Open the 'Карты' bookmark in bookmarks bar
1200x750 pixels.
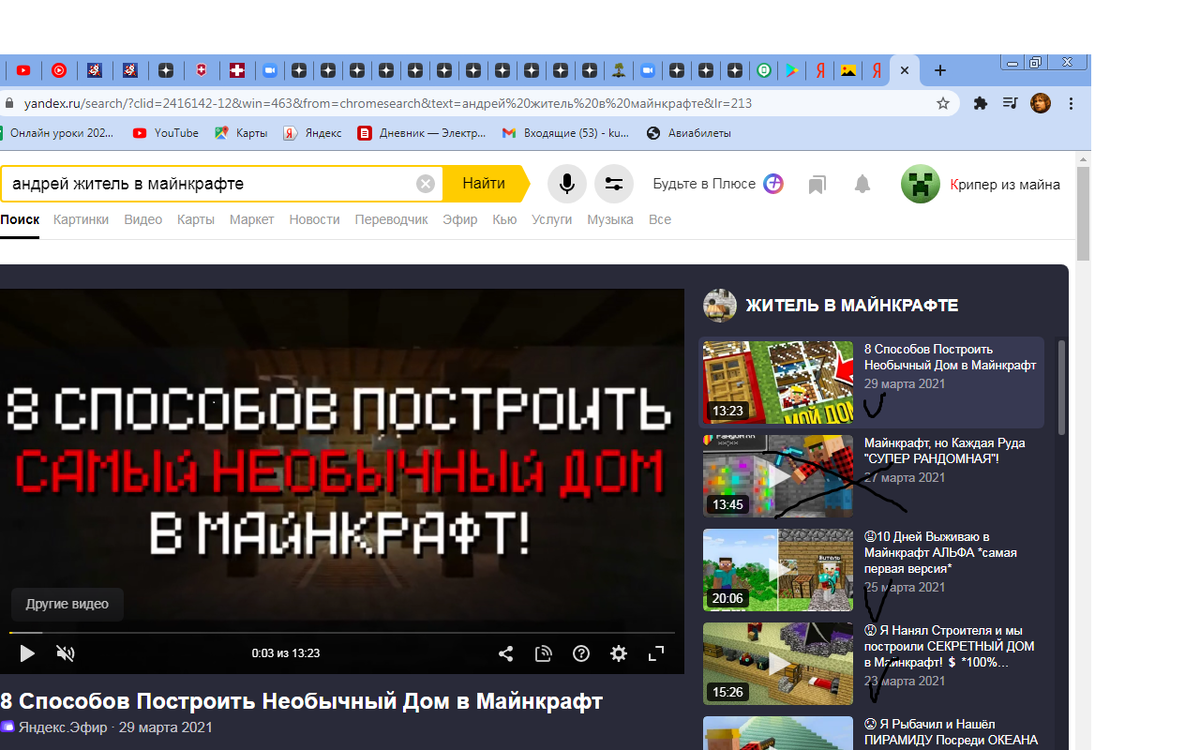(241, 133)
